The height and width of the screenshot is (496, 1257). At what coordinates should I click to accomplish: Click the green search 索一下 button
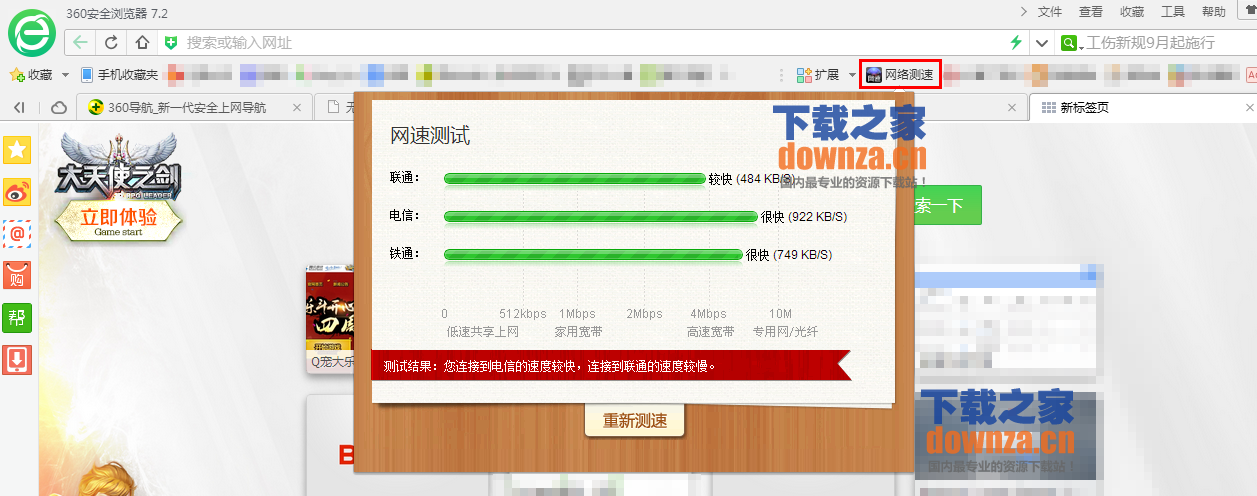click(947, 205)
